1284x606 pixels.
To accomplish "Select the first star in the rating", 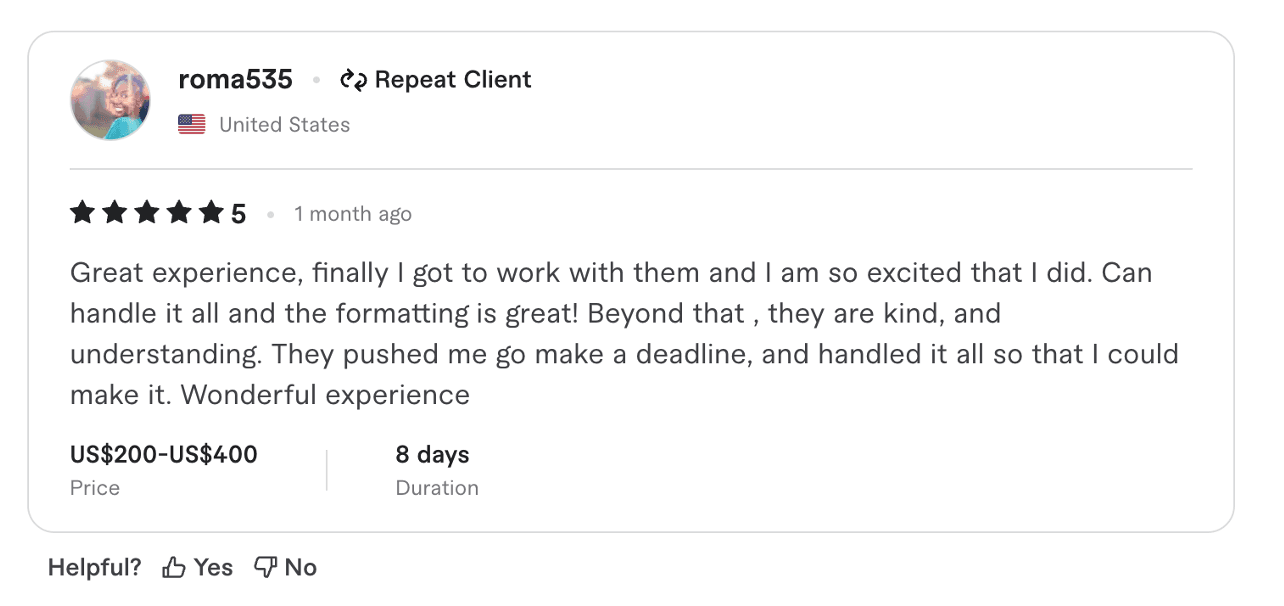I will (82, 212).
